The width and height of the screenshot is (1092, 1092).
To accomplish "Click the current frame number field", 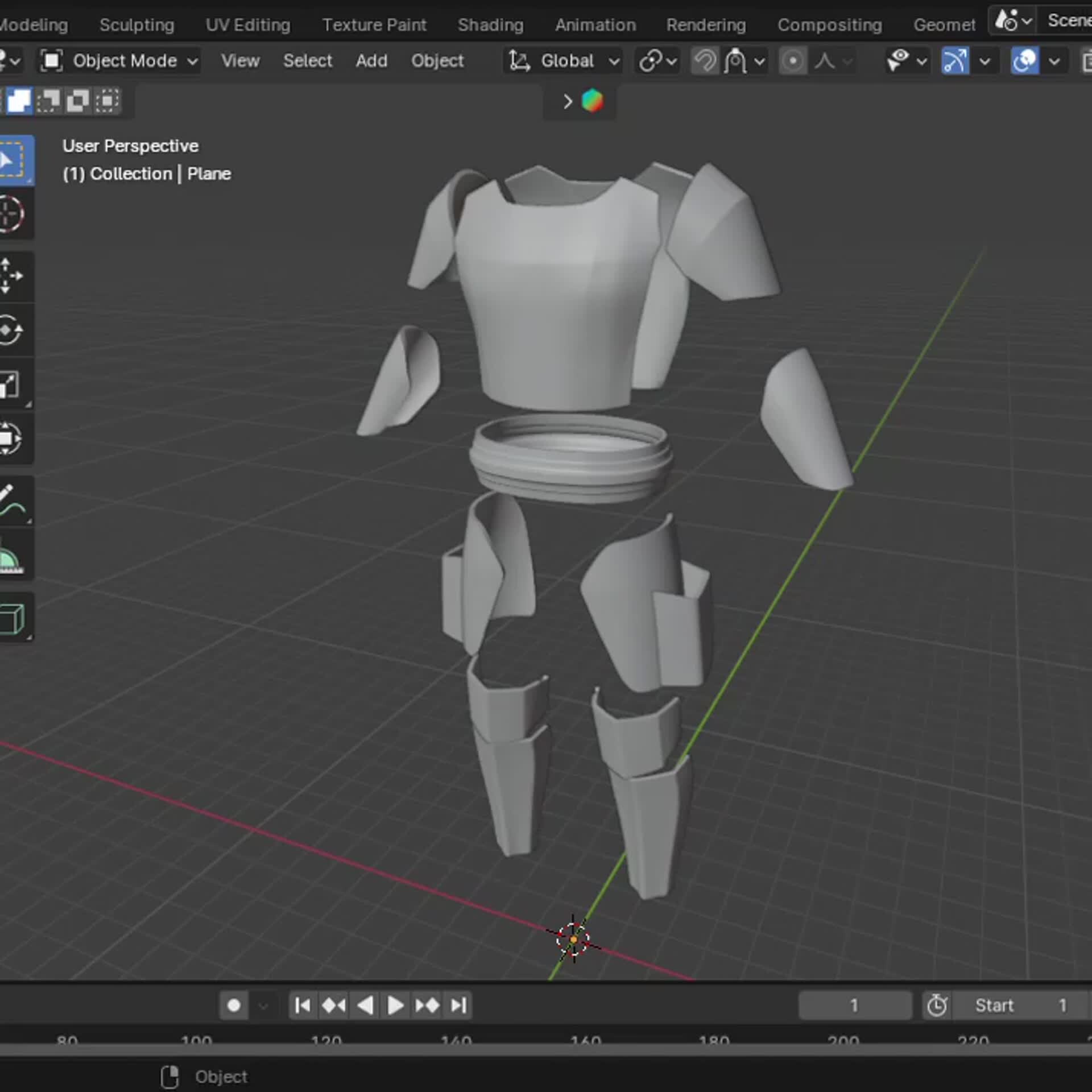I will pyautogui.click(x=855, y=1005).
